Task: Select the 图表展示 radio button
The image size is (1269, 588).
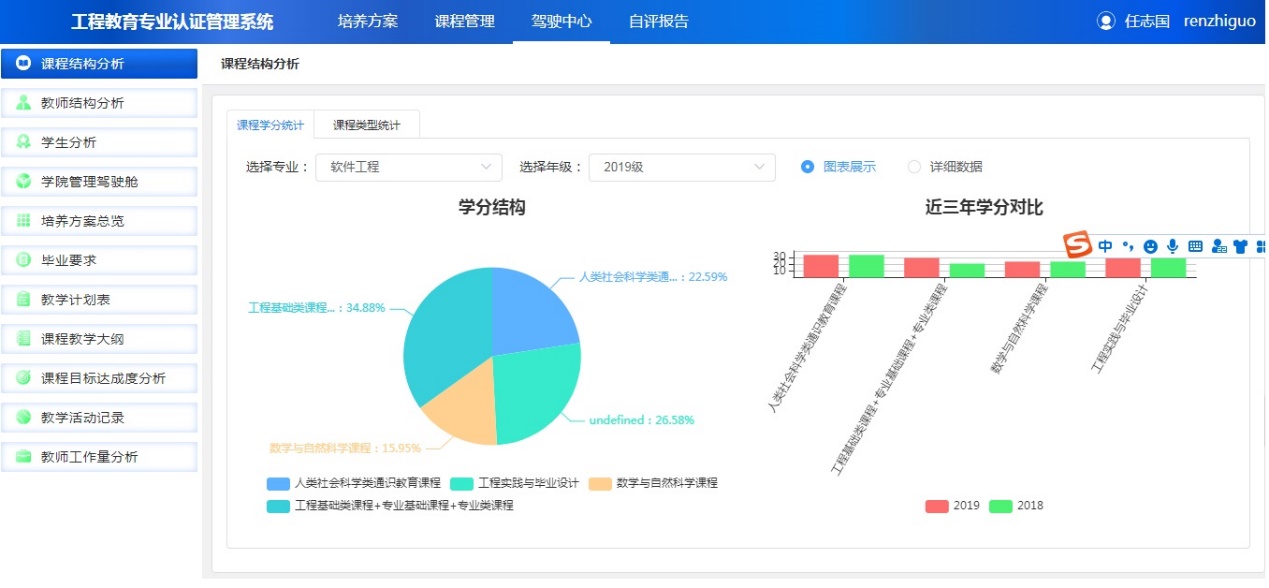Action: (808, 167)
